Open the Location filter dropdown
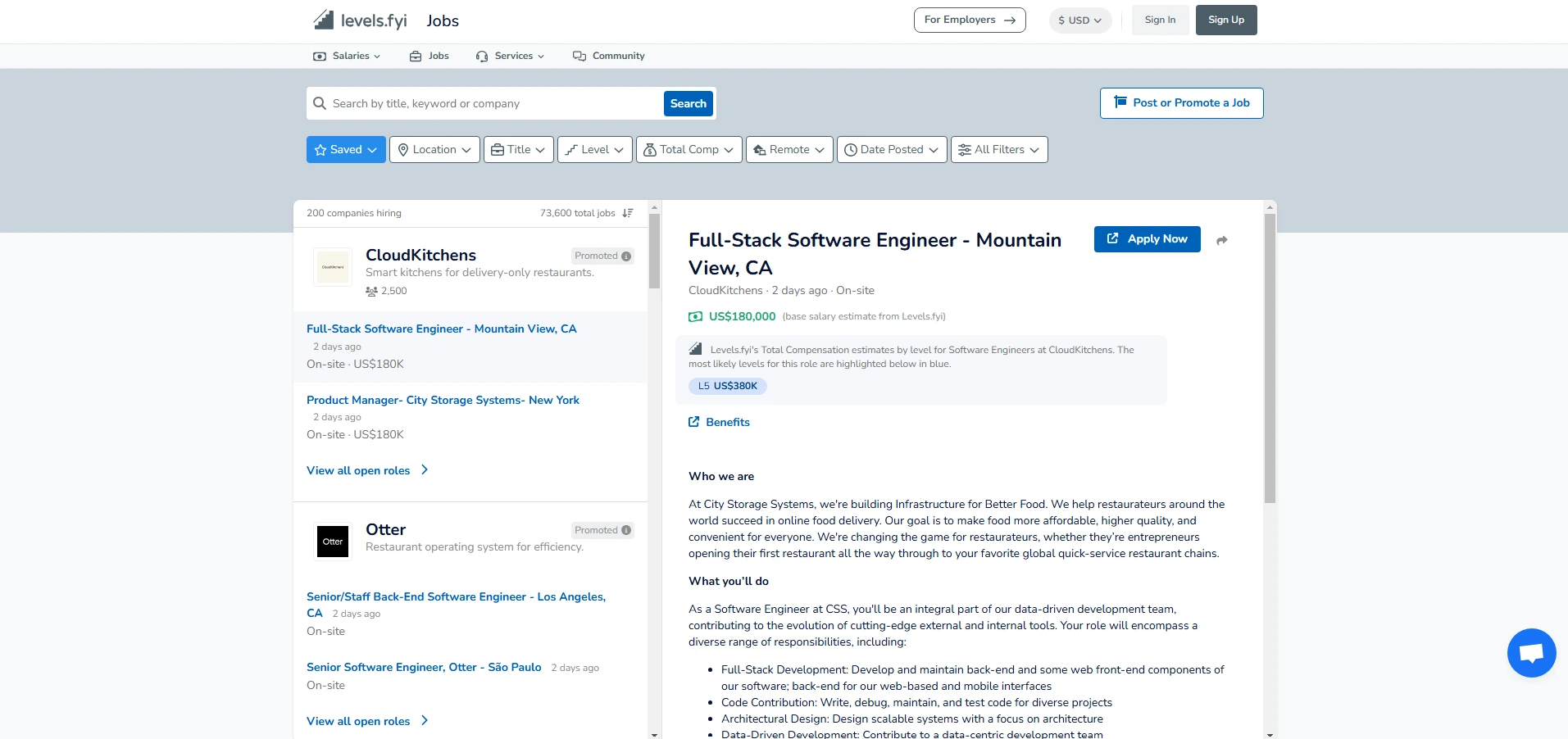Viewport: 1568px width, 739px height. 434,149
